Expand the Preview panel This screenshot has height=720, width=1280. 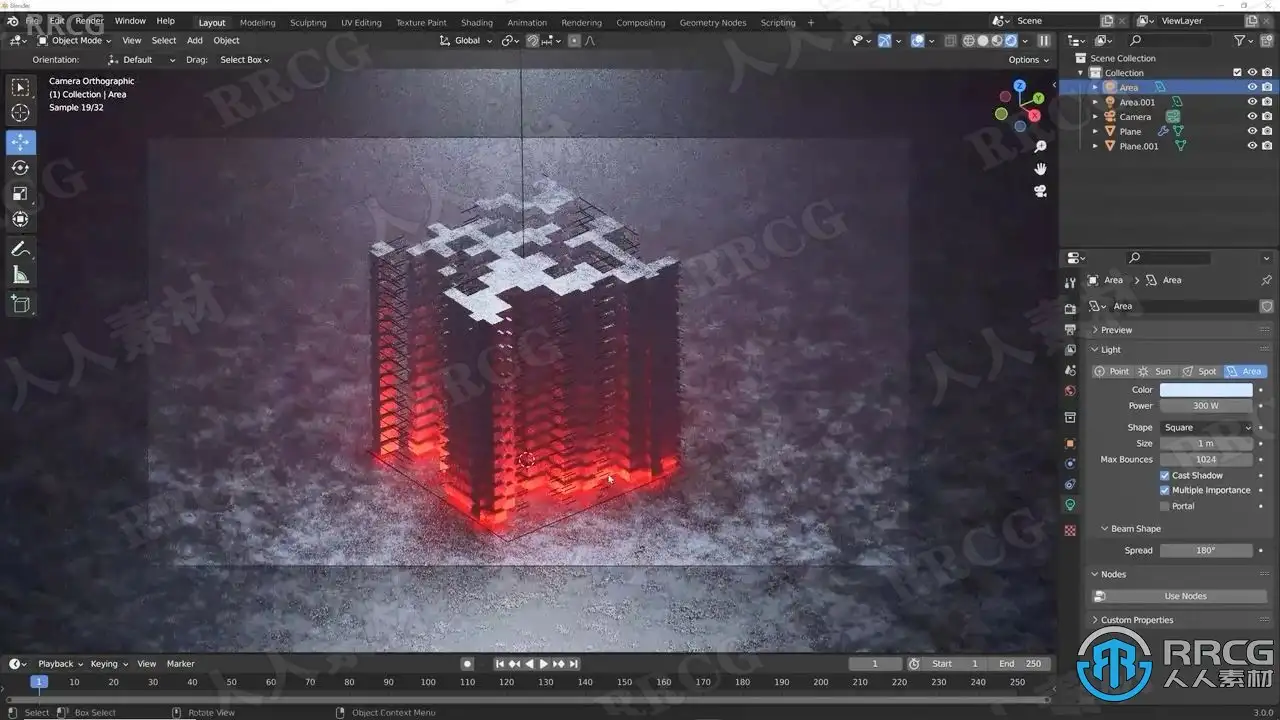coord(1116,330)
